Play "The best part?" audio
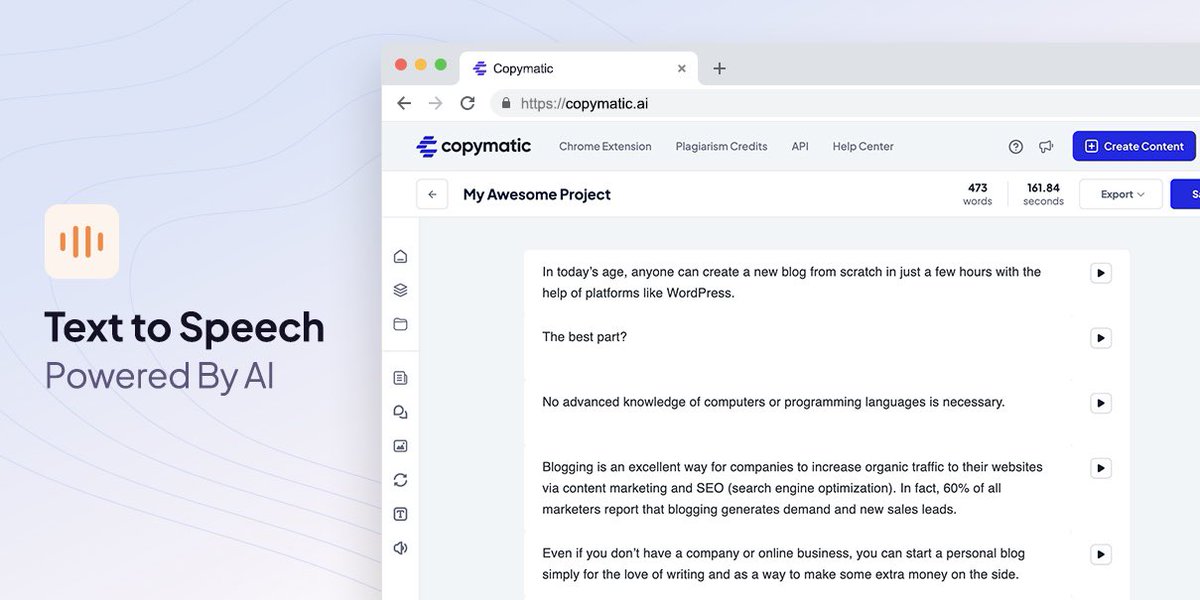Screen dimensions: 1200x600 tap(1101, 338)
